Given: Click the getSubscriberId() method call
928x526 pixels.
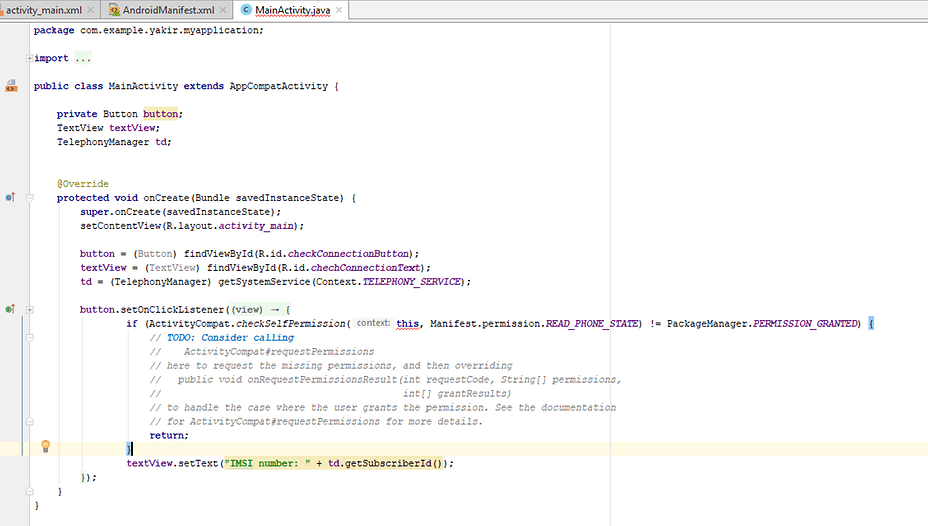Looking at the screenshot, I should [x=394, y=463].
